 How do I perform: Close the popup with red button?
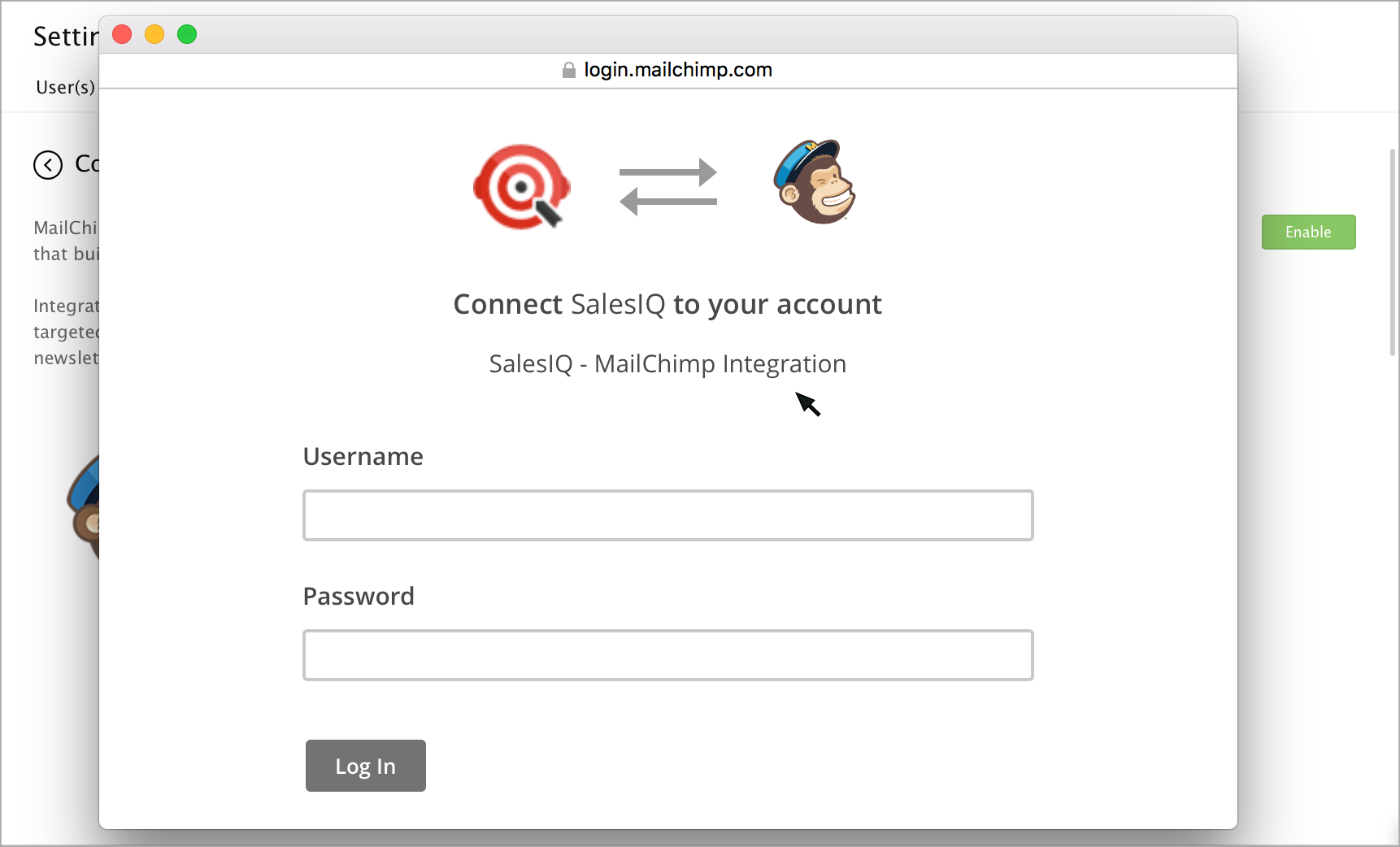coord(122,34)
